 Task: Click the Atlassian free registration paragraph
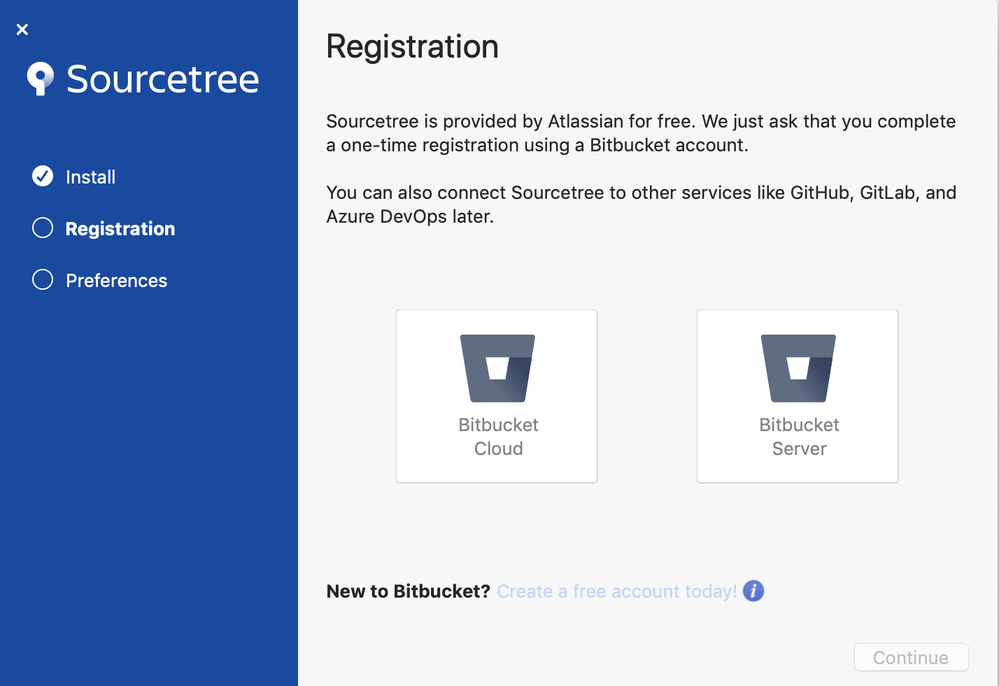coord(641,133)
